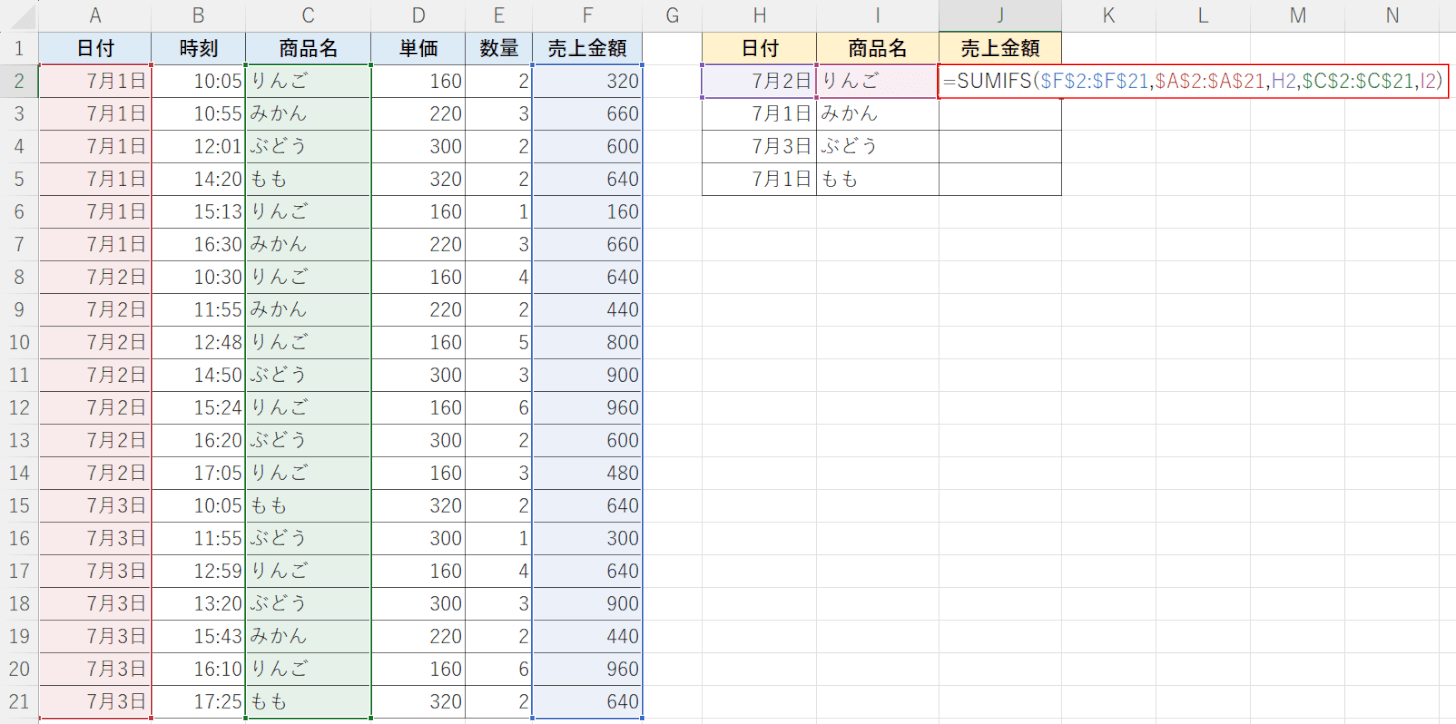This screenshot has height=724, width=1456.
Task: Select cell H2 containing 7月2日
Action: [x=759, y=81]
